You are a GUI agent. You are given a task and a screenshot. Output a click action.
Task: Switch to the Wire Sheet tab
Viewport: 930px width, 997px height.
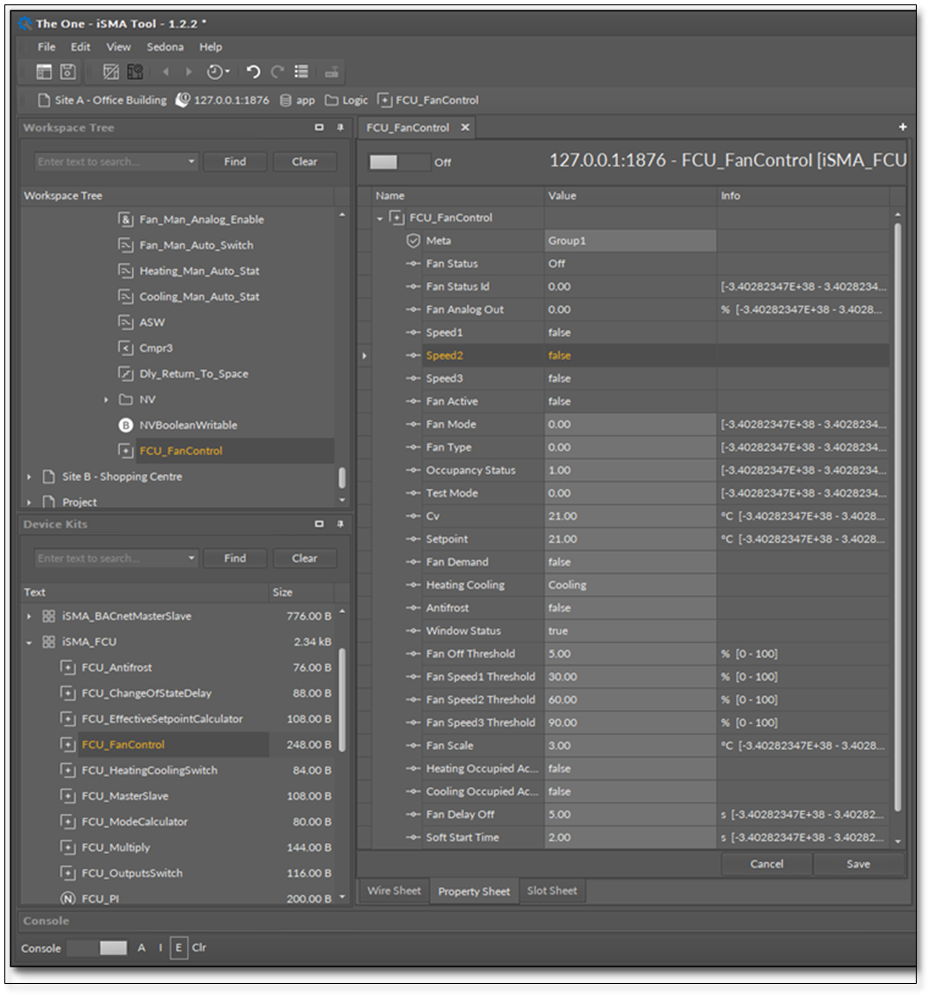(x=393, y=891)
